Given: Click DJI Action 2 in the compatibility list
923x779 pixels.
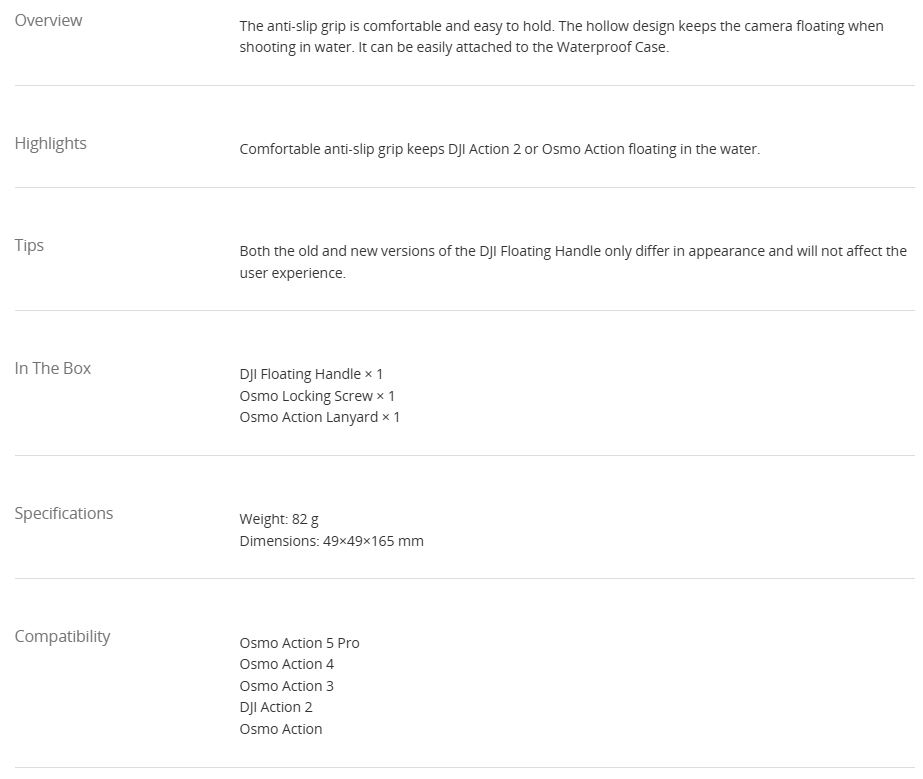Looking at the screenshot, I should [x=275, y=707].
